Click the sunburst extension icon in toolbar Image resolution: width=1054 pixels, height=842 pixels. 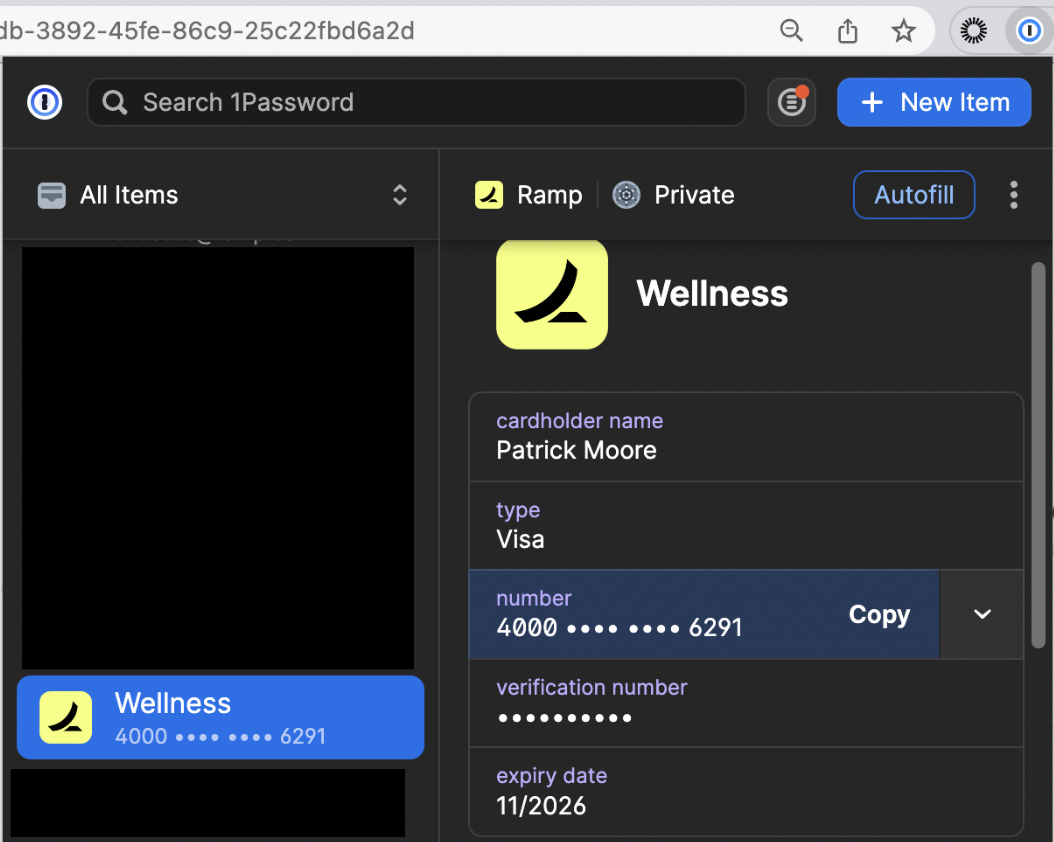point(973,31)
